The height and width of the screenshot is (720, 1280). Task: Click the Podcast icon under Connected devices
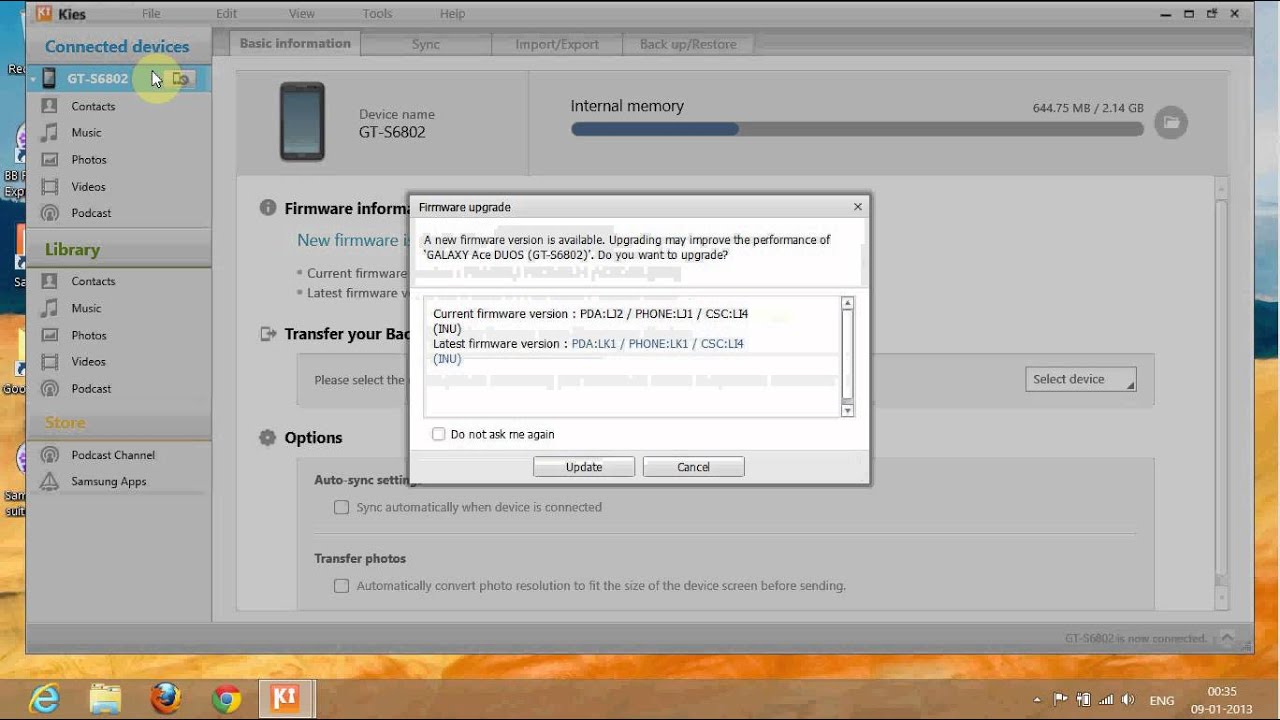(49, 213)
